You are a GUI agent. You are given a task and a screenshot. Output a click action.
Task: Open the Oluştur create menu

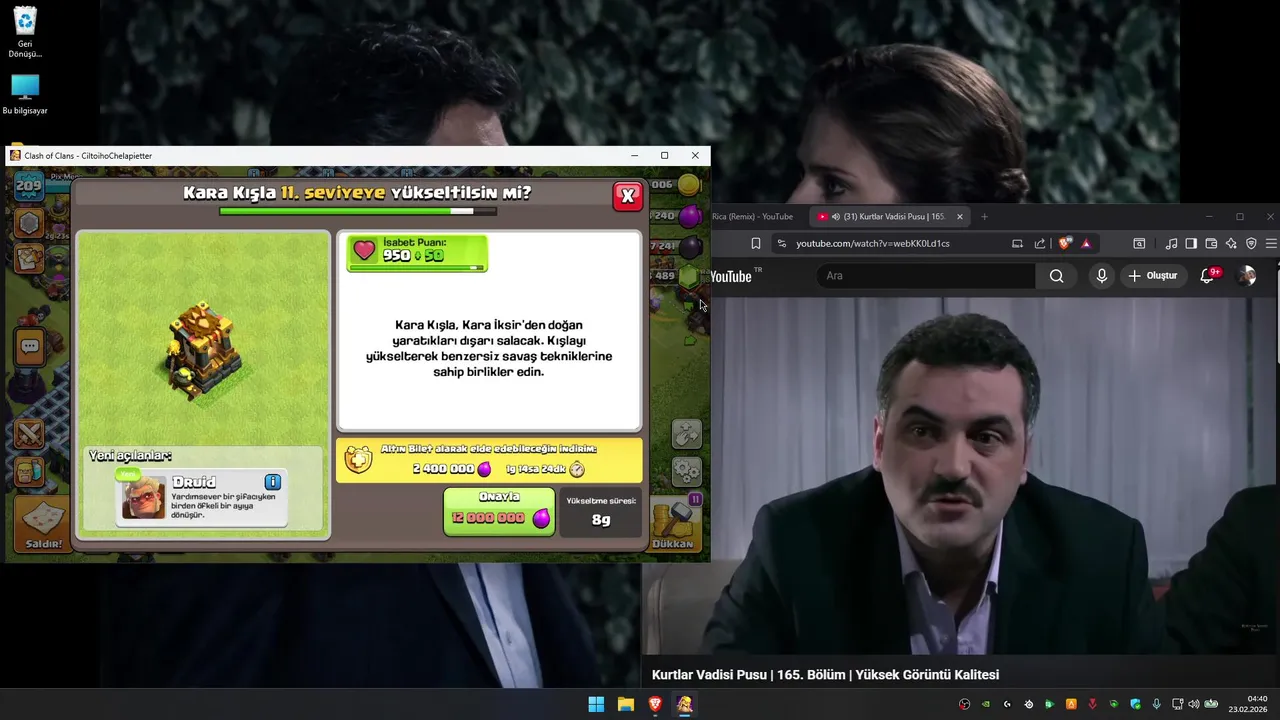(x=1153, y=276)
